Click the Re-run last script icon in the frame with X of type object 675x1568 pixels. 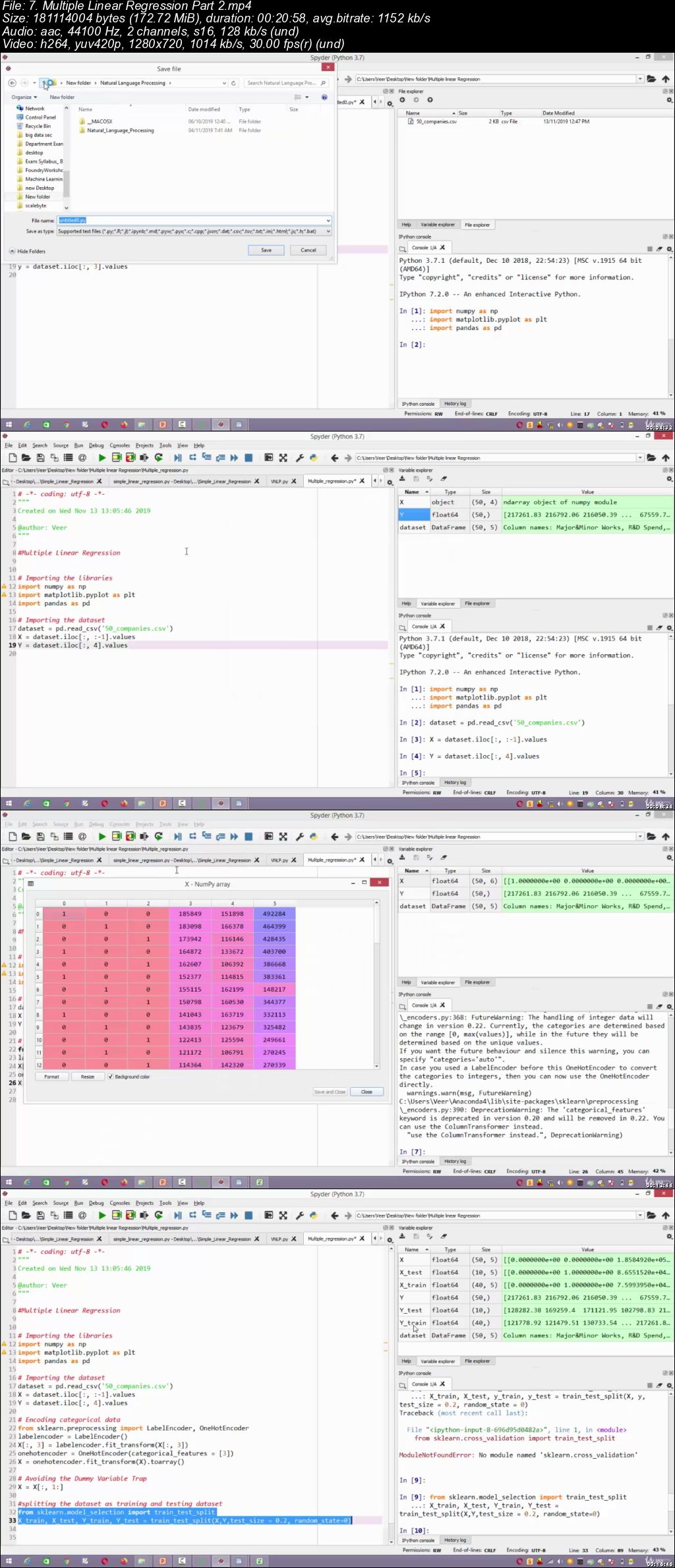click(159, 457)
